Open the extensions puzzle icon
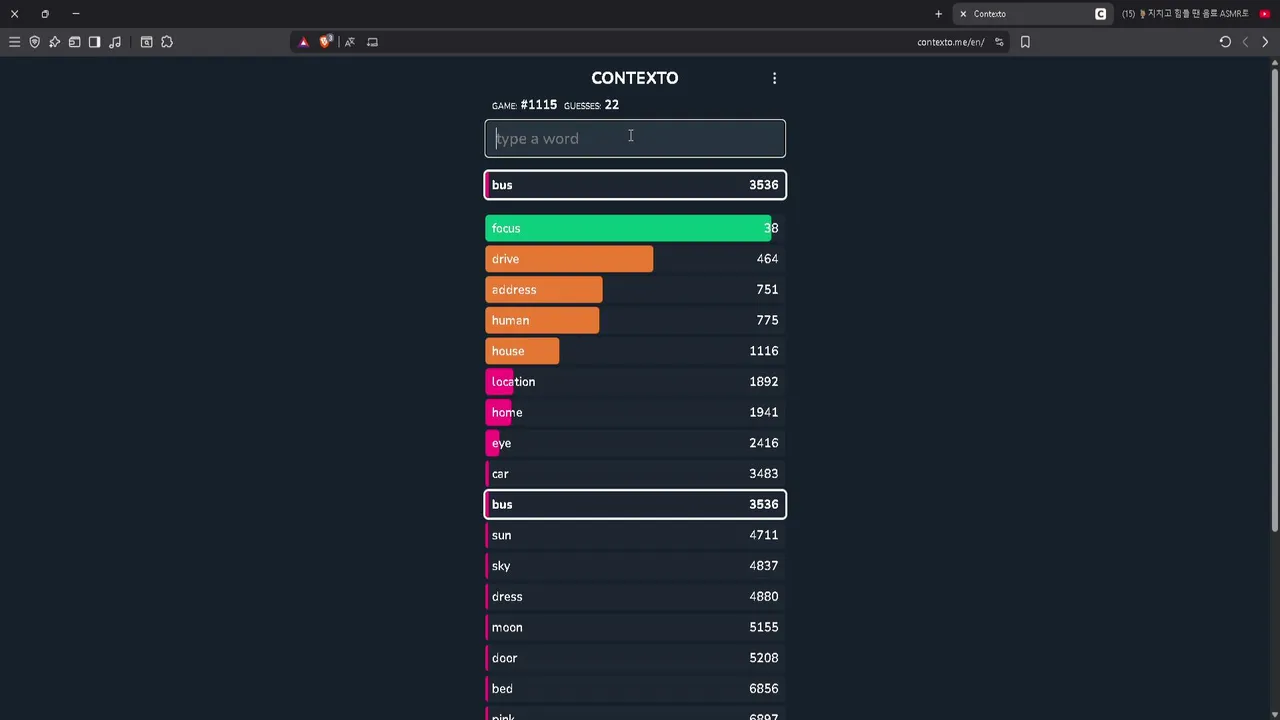The height and width of the screenshot is (720, 1280). 167,42
